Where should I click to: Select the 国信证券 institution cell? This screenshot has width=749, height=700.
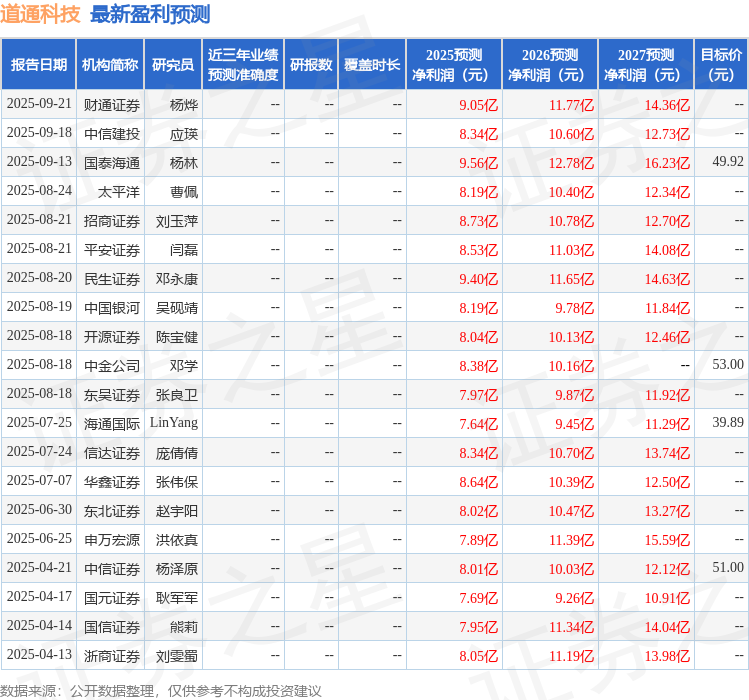[x=112, y=627]
